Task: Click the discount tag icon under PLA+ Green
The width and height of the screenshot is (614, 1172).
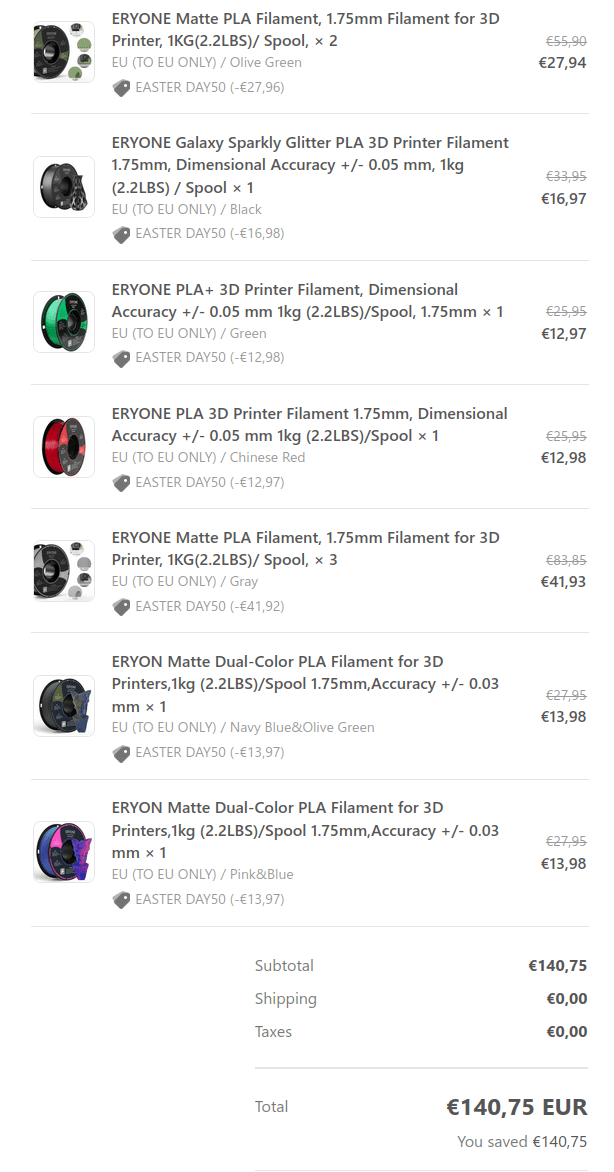Action: (x=121, y=358)
